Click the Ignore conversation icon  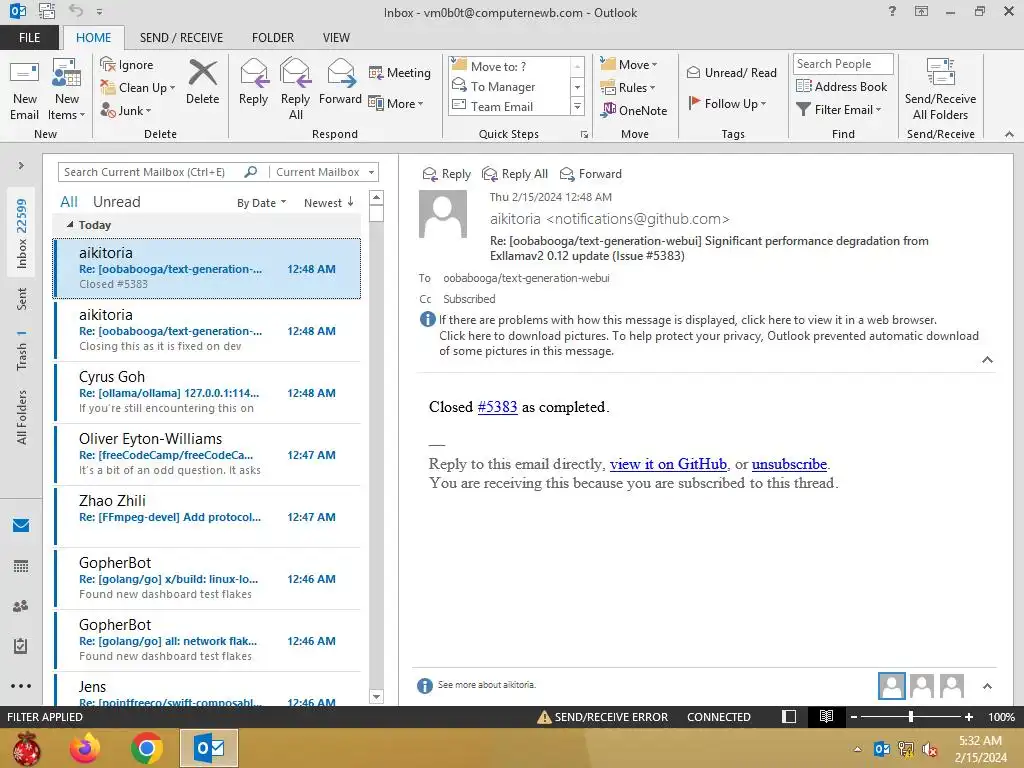click(127, 65)
